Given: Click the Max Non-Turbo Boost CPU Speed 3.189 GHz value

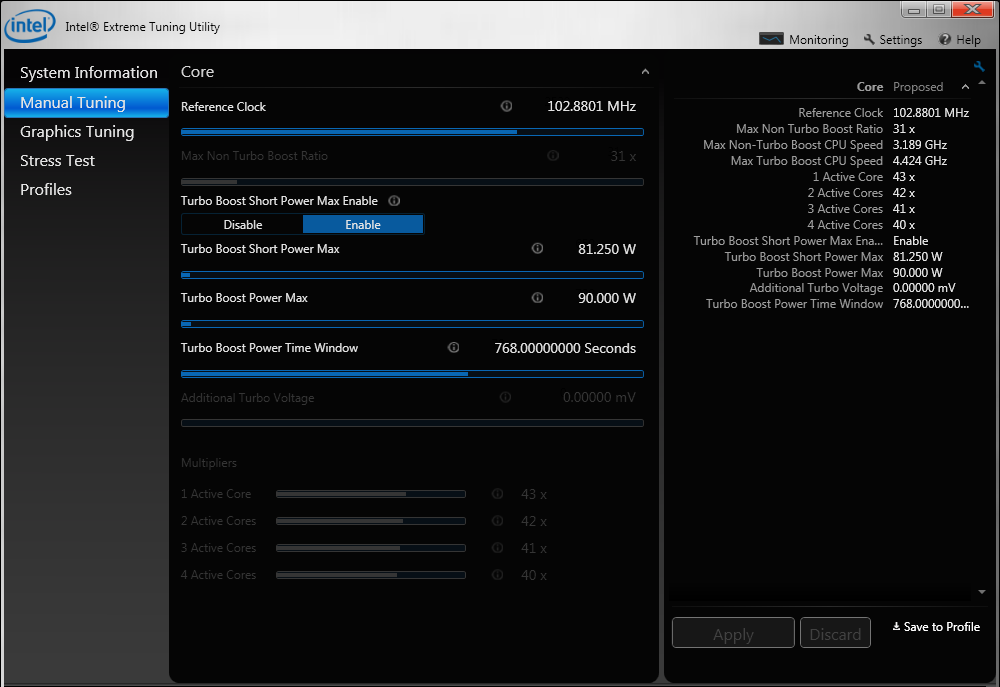Looking at the screenshot, I should 920,145.
